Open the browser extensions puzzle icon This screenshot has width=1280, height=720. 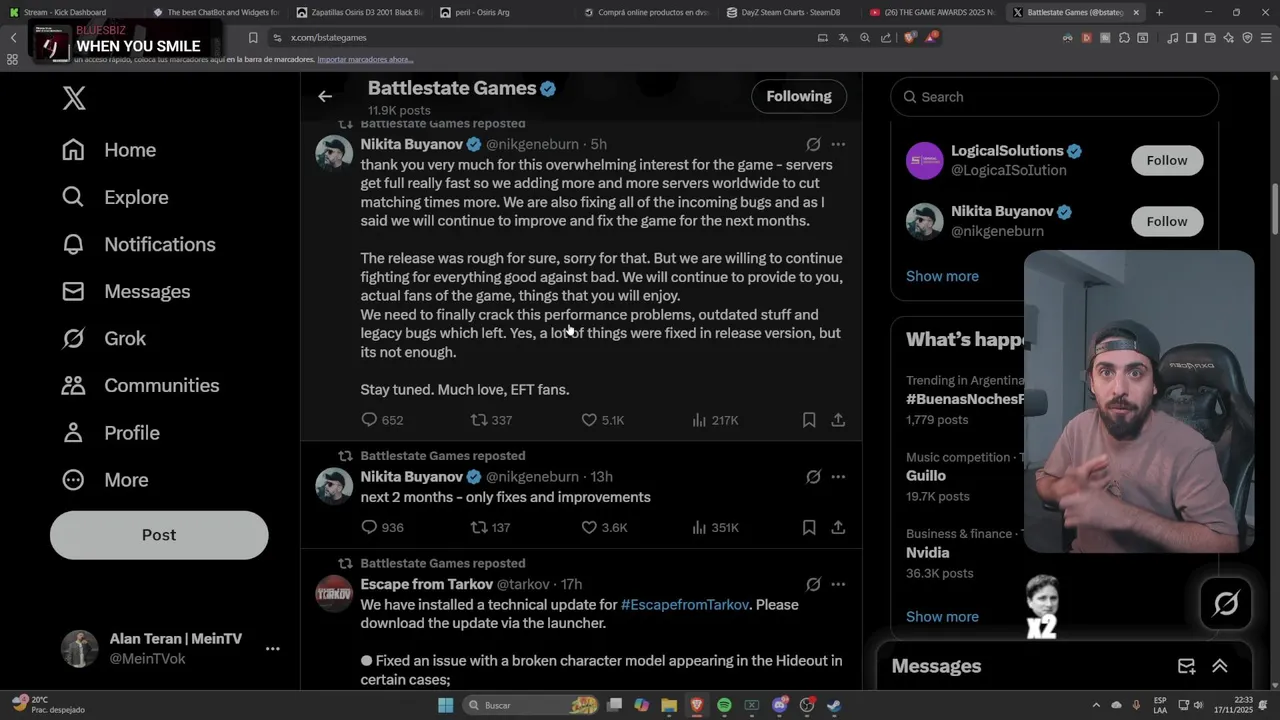click(x=1125, y=37)
